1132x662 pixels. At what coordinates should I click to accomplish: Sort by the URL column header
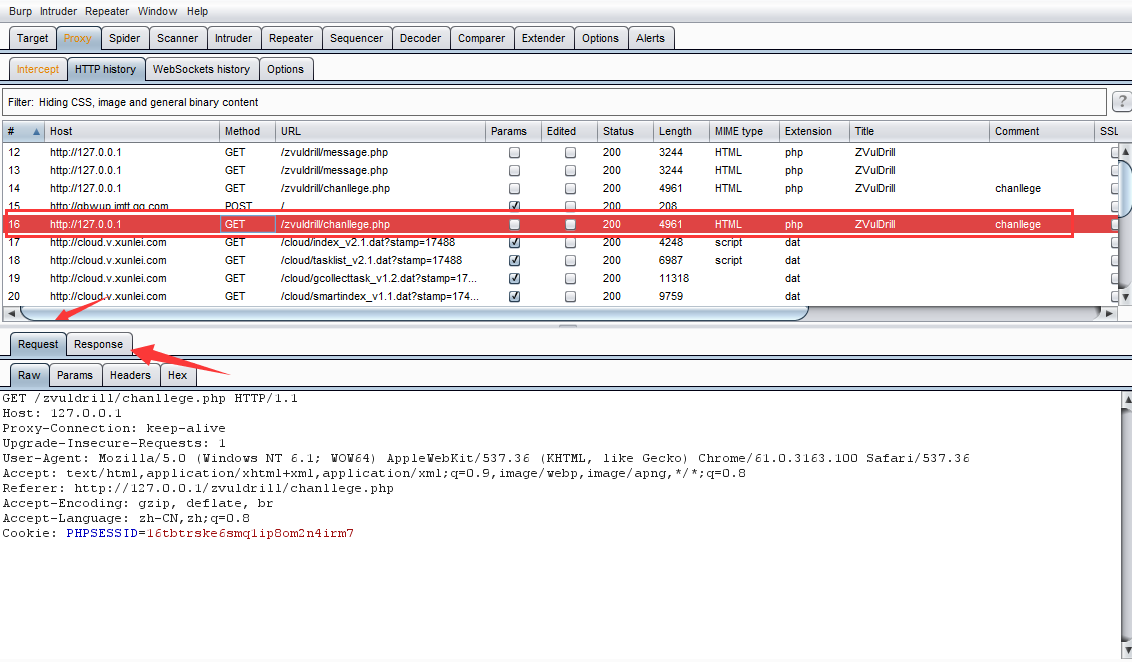point(380,131)
